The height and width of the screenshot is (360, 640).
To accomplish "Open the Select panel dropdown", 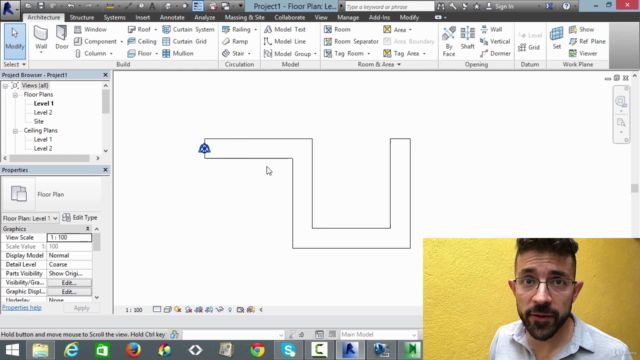I will 15,64.
